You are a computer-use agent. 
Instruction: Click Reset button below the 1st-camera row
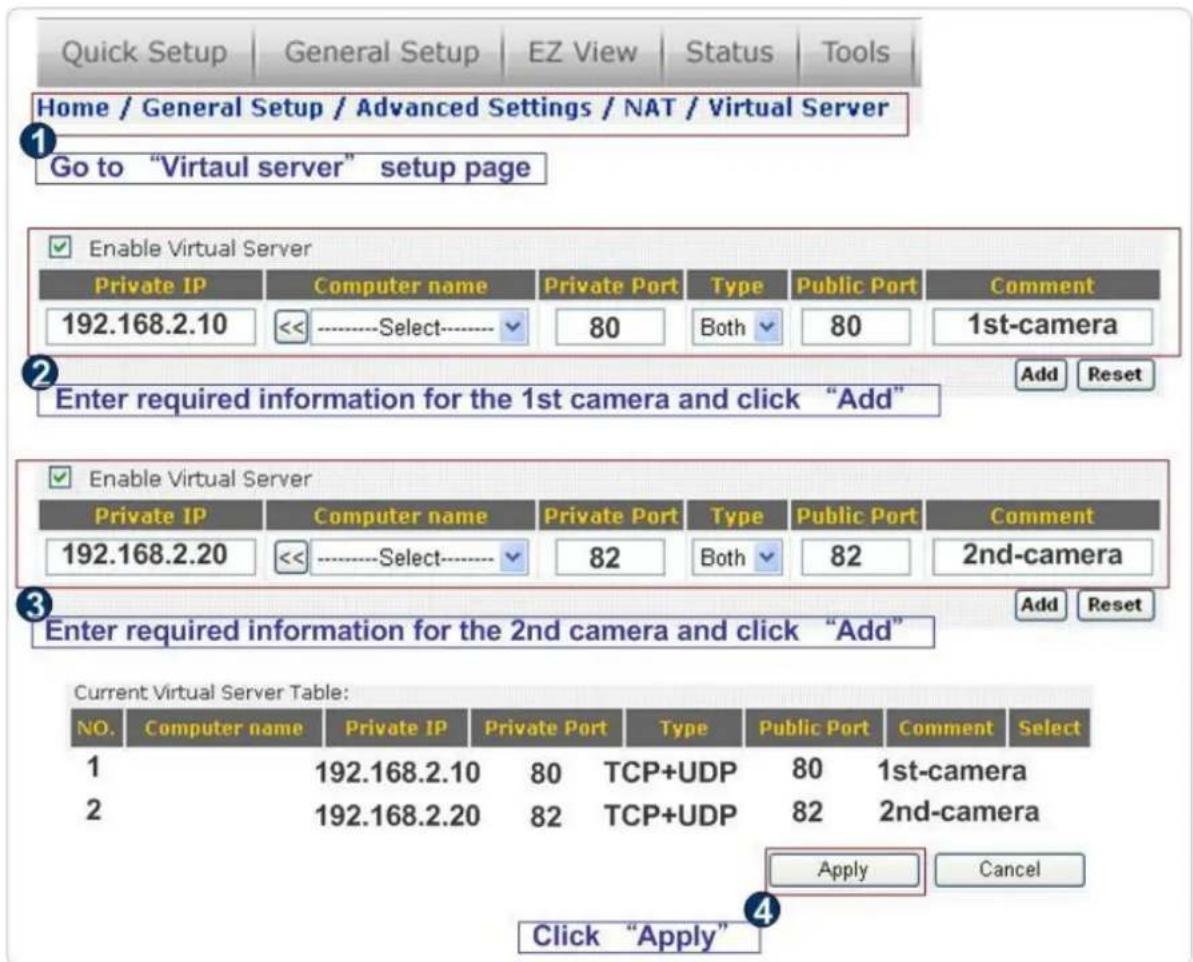click(1115, 374)
